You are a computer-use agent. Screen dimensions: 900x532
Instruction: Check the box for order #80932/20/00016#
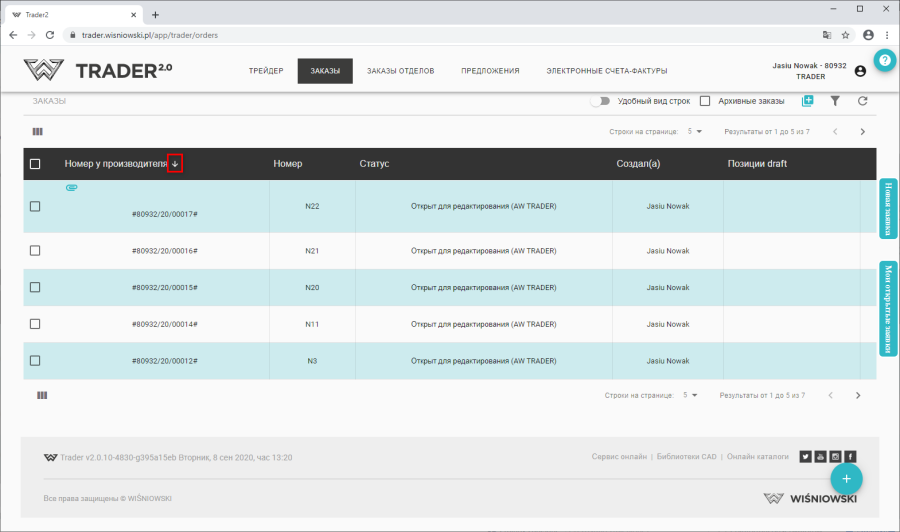35,251
